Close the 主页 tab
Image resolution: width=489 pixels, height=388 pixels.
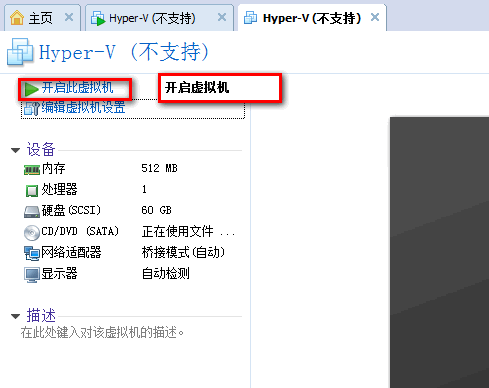coord(69,17)
